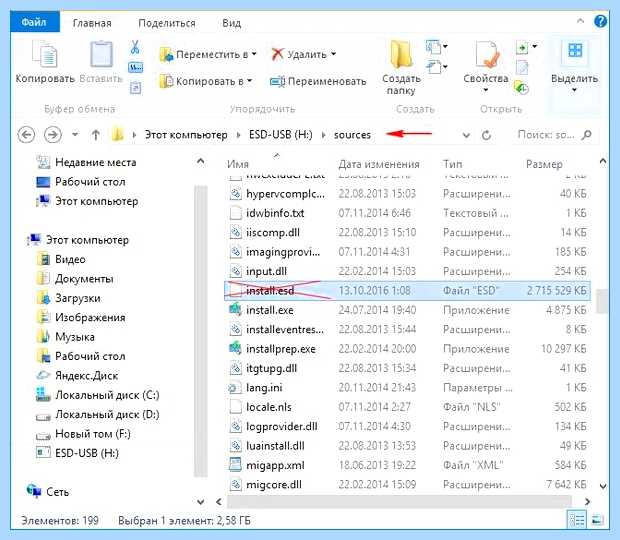Click the navigation pane vertical scrollbar

(x=200, y=331)
